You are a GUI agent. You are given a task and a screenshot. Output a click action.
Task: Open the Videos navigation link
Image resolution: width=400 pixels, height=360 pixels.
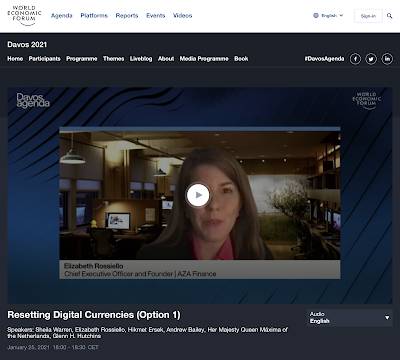point(182,15)
